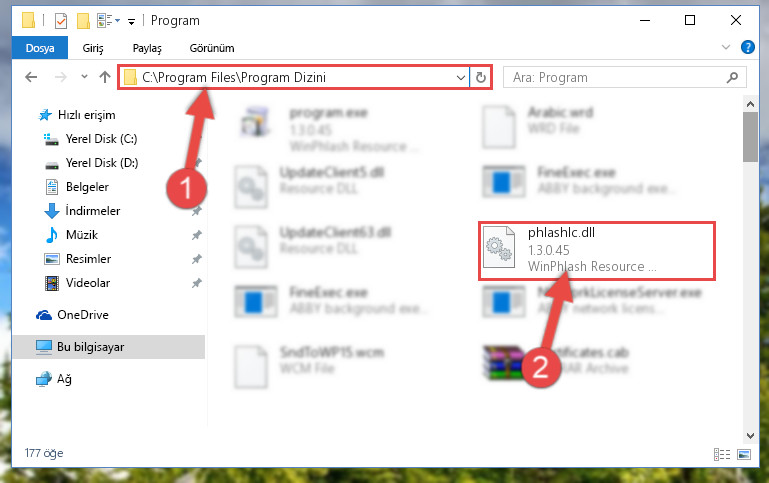Open the Quick Access Toolbar customize dropdown
This screenshot has width=769, height=483.
[131, 21]
